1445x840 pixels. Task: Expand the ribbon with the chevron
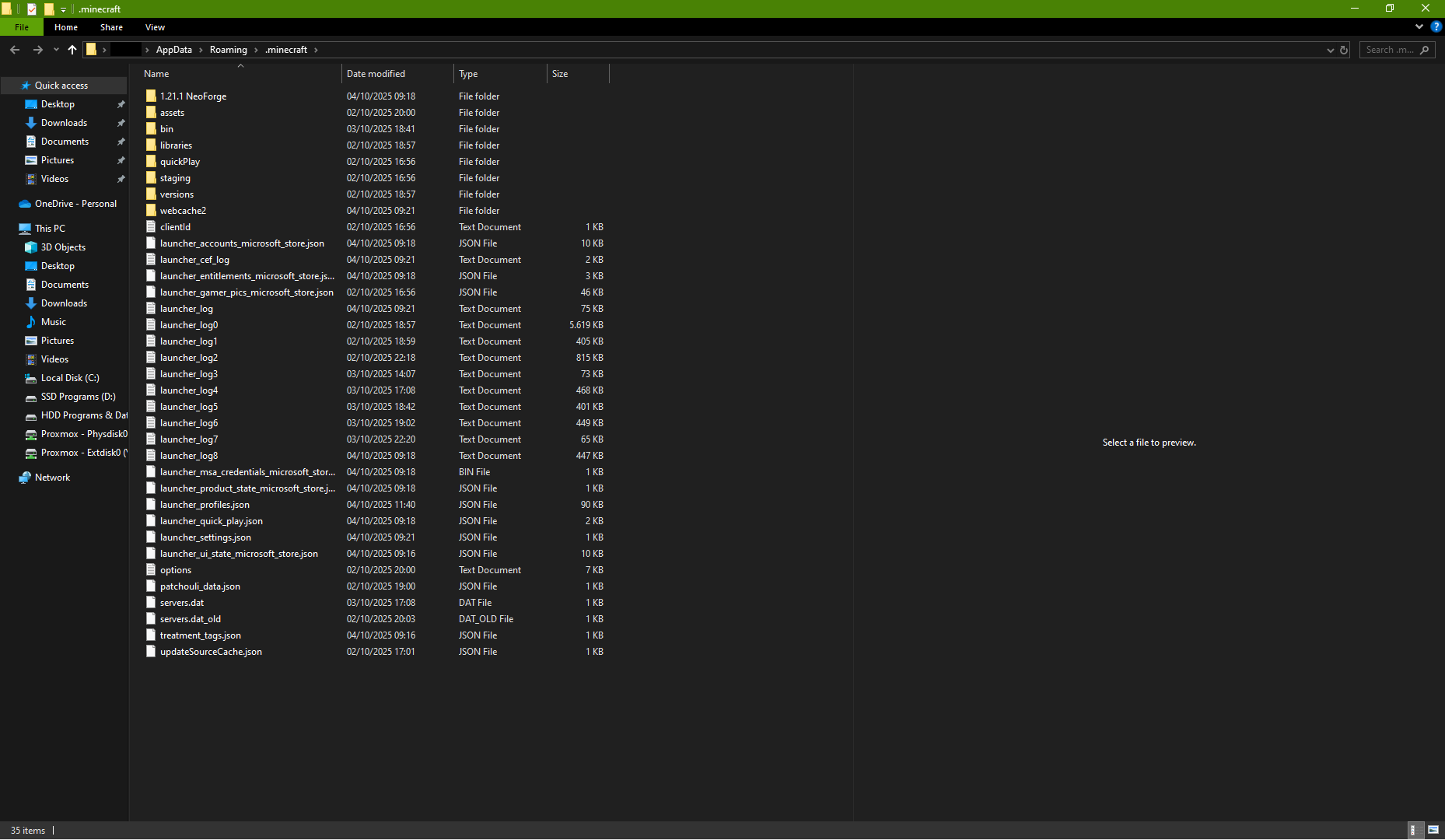tap(1419, 26)
